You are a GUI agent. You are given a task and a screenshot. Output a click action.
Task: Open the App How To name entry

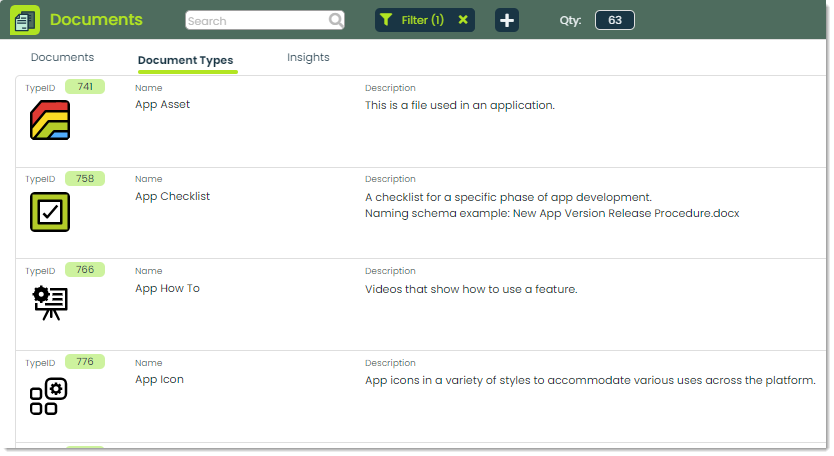168,288
